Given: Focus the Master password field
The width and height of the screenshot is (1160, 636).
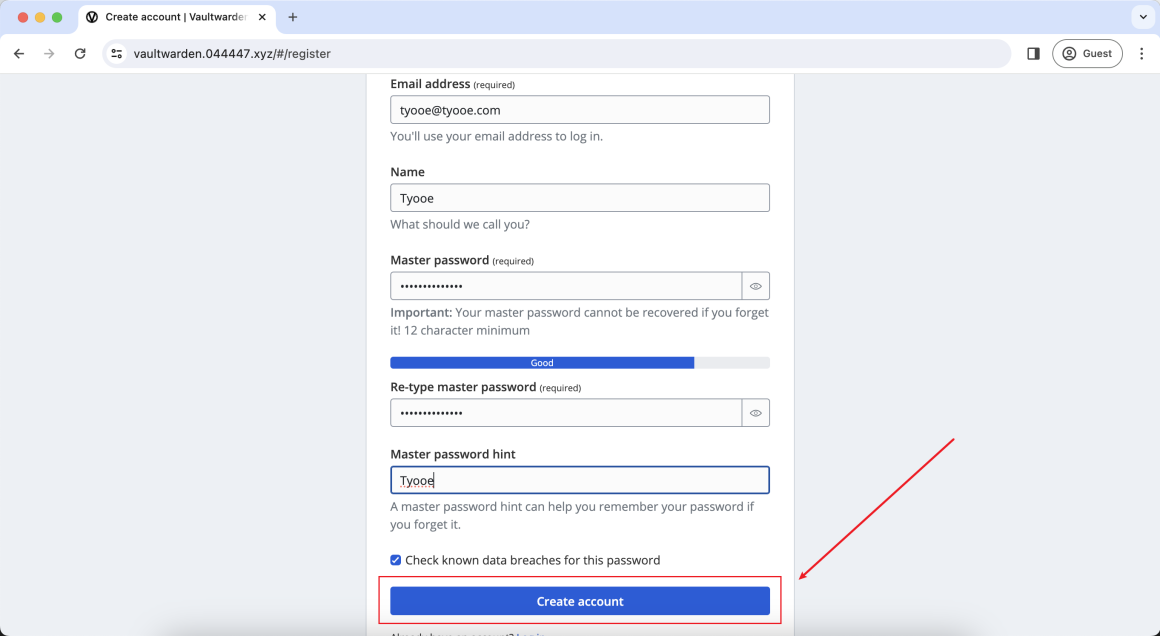Looking at the screenshot, I should 565,286.
